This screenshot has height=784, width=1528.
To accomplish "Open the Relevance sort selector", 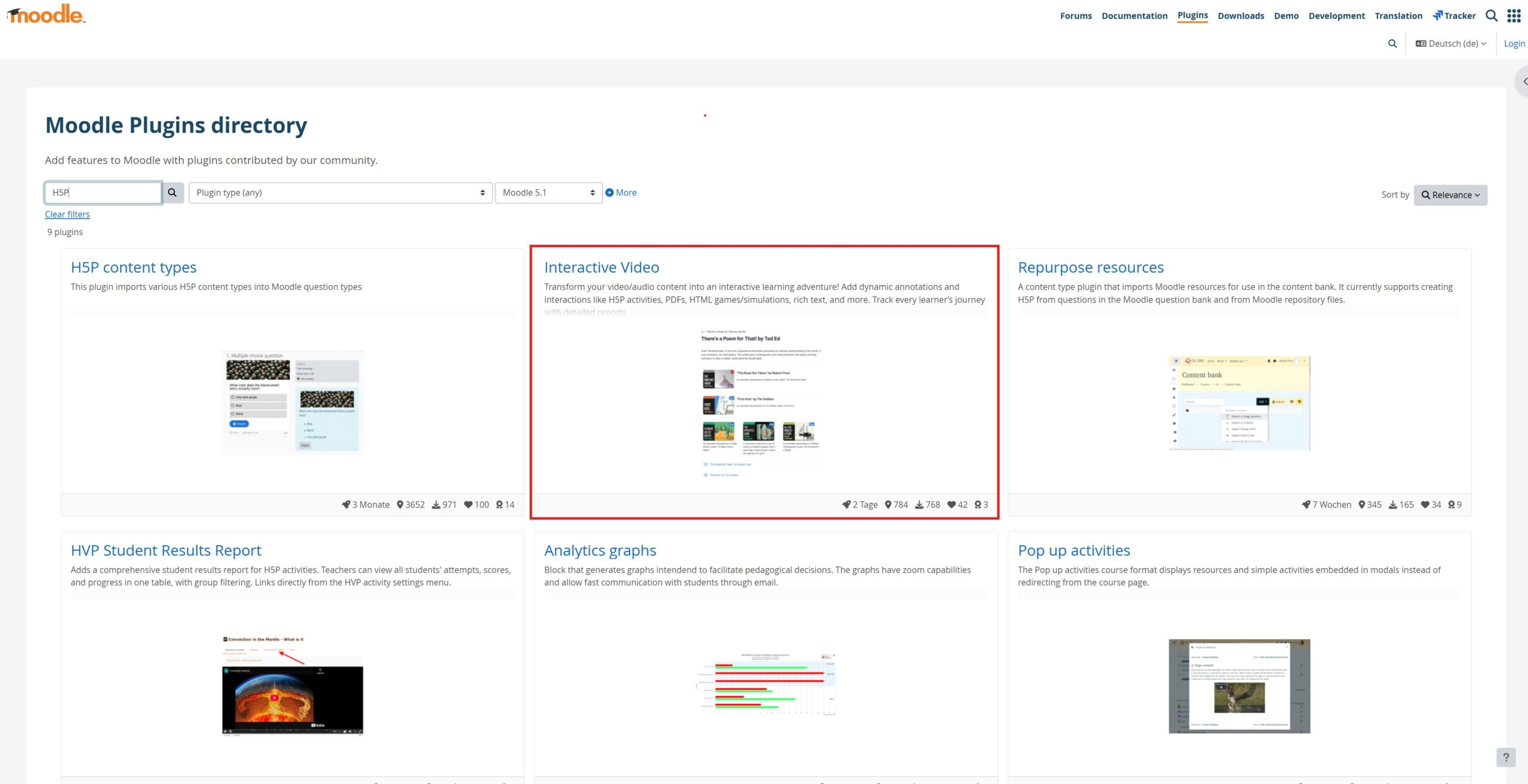I will click(1450, 195).
